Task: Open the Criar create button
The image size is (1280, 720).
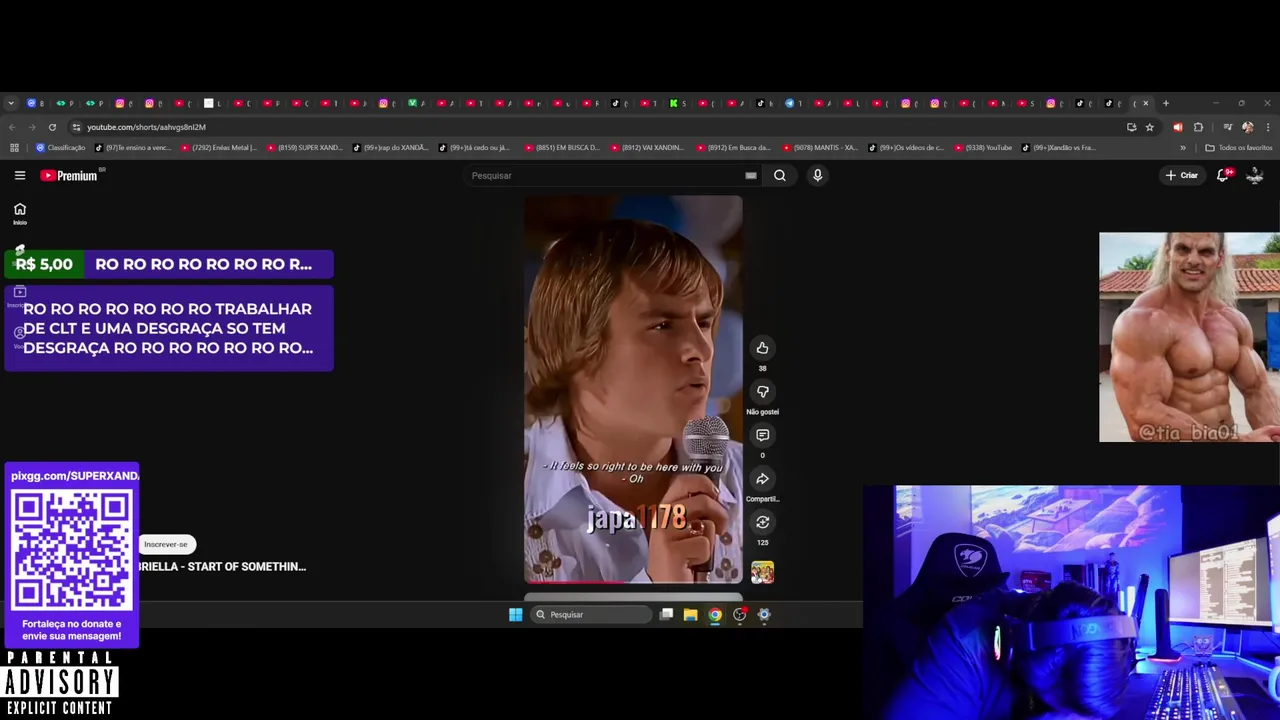Action: coord(1181,175)
